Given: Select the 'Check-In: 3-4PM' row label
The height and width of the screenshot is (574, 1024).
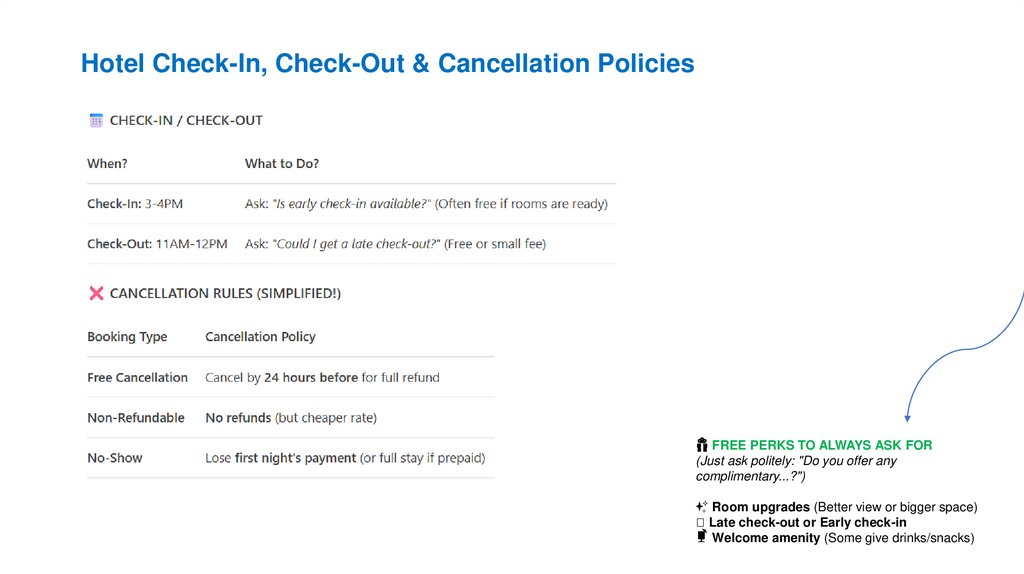Looking at the screenshot, I should point(135,204).
